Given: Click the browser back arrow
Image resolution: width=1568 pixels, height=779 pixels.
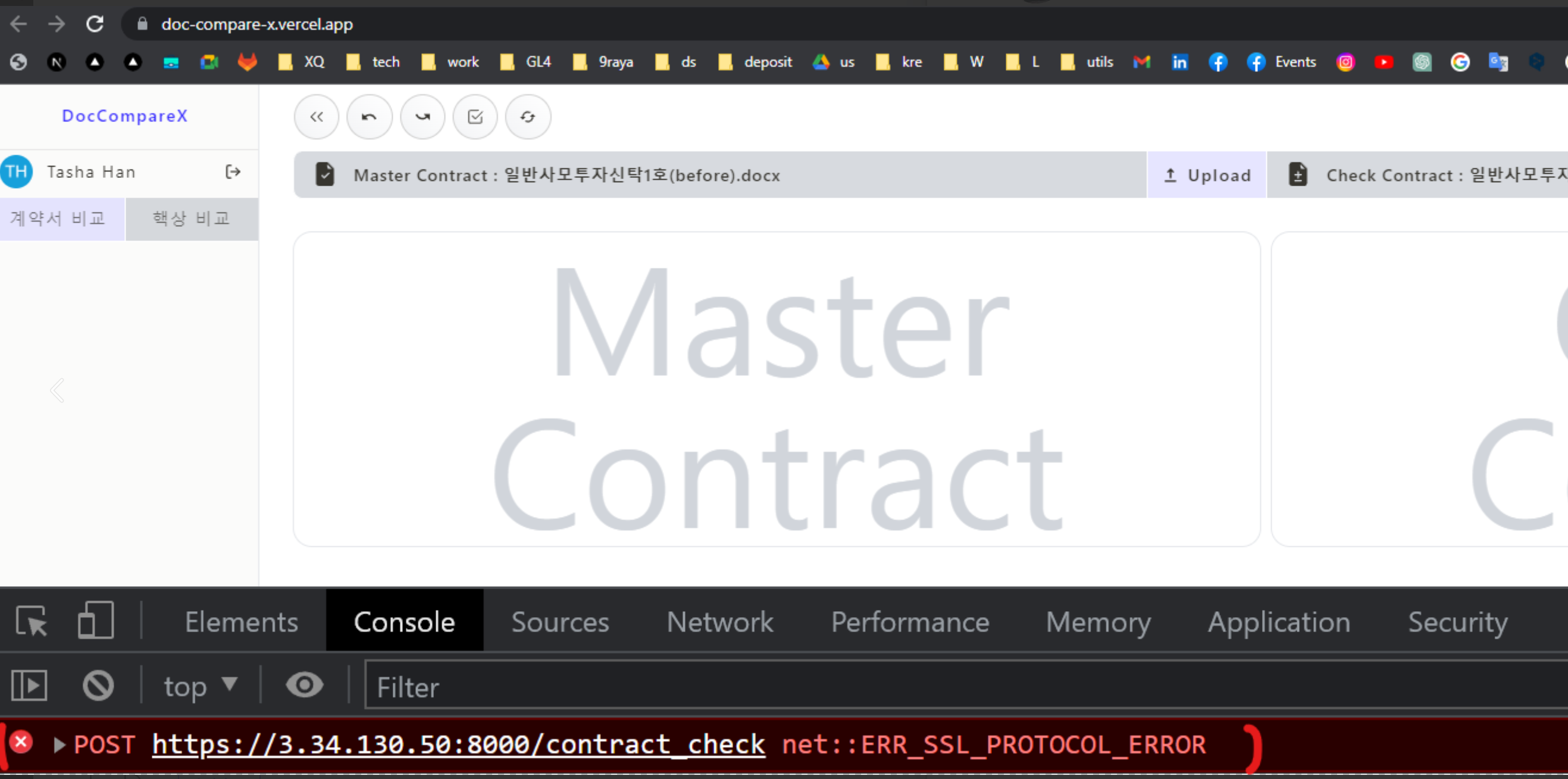Looking at the screenshot, I should (19, 24).
